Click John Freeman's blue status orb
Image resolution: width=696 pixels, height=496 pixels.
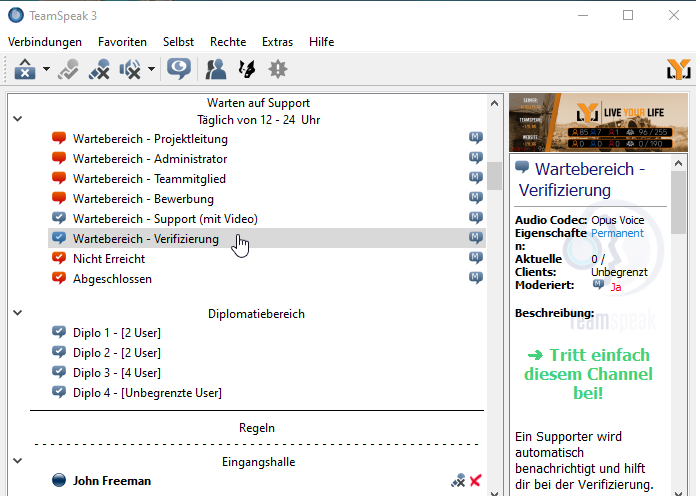pos(59,480)
